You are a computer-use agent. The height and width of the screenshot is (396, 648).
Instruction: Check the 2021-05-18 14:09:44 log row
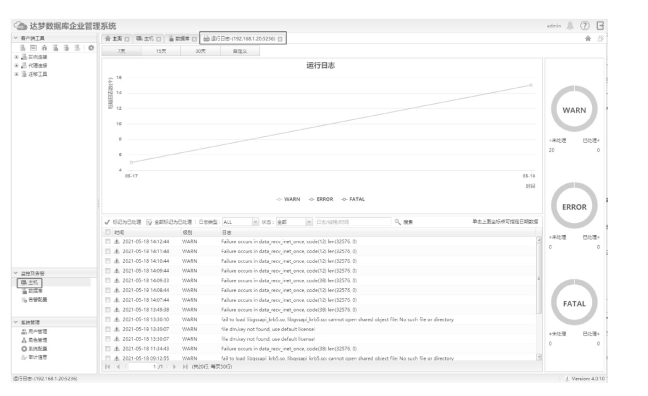108,271
